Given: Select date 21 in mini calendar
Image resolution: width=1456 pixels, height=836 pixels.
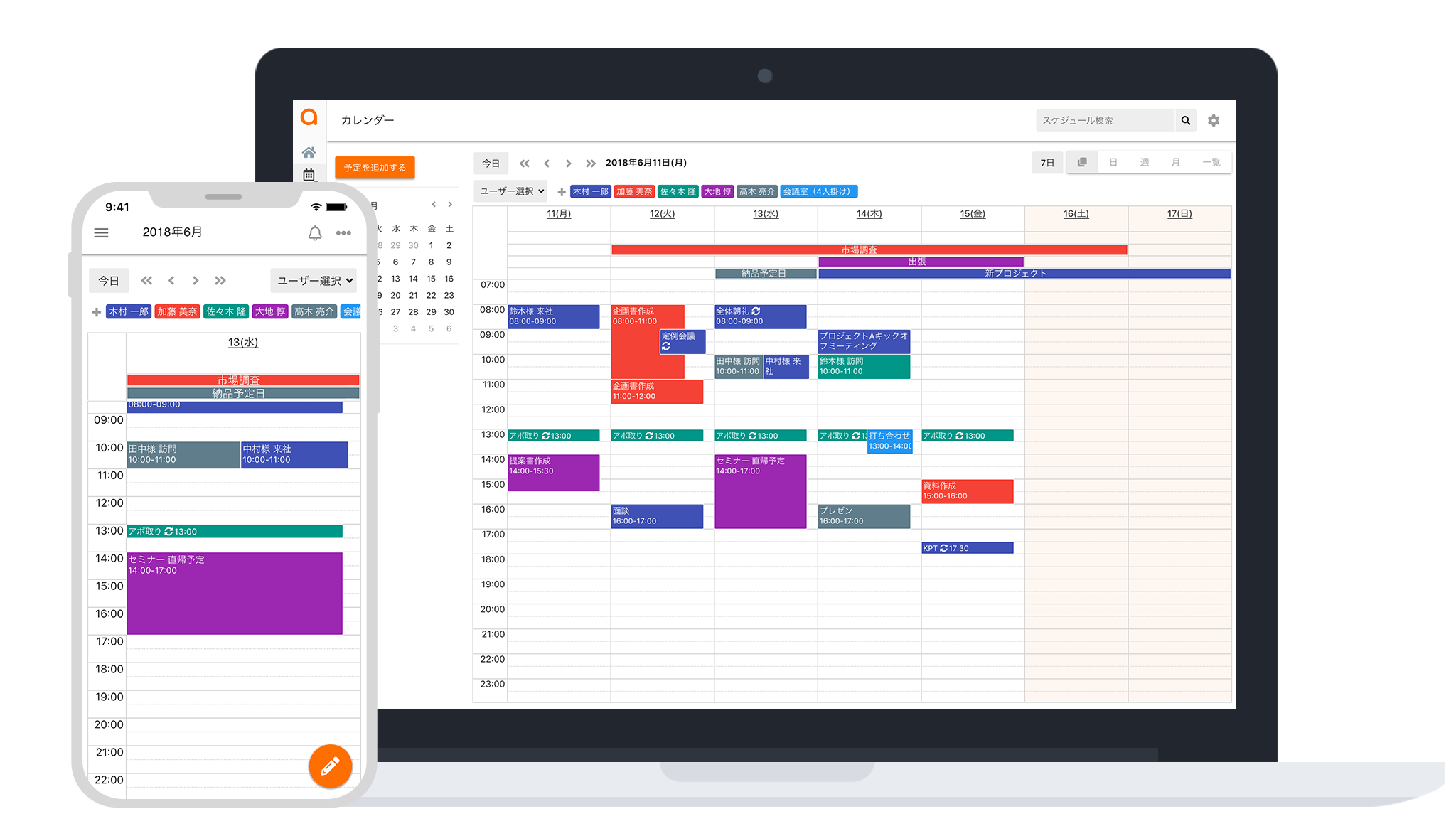Looking at the screenshot, I should point(413,295).
